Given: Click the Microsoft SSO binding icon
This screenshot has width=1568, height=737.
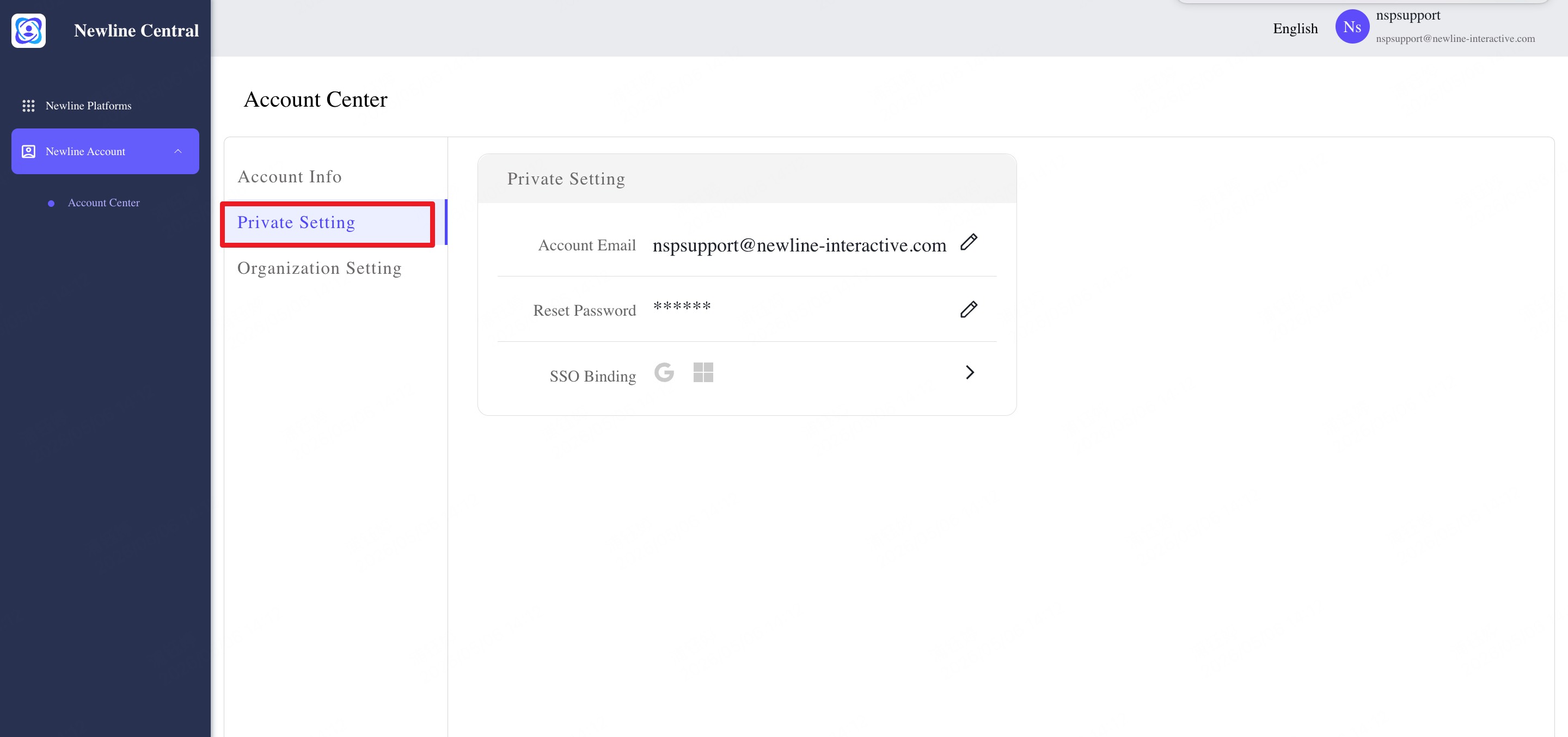Looking at the screenshot, I should tap(703, 372).
